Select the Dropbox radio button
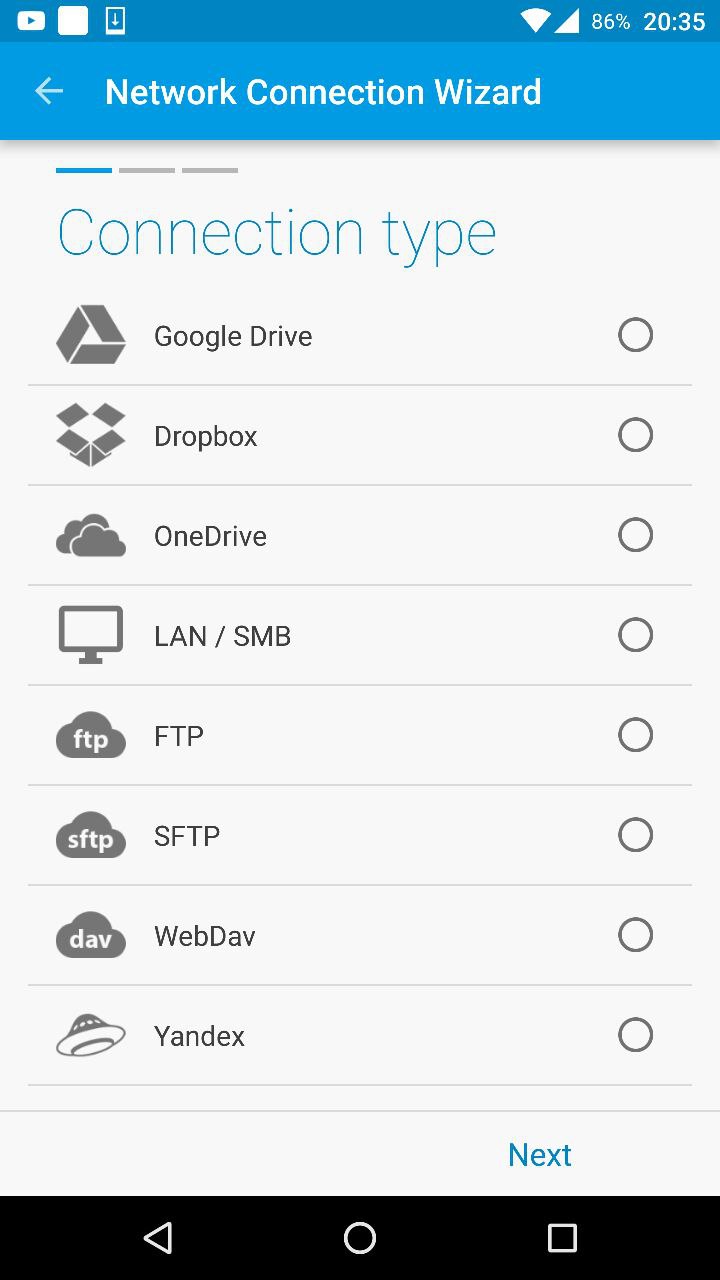Screen dimensions: 720x1280 635,435
